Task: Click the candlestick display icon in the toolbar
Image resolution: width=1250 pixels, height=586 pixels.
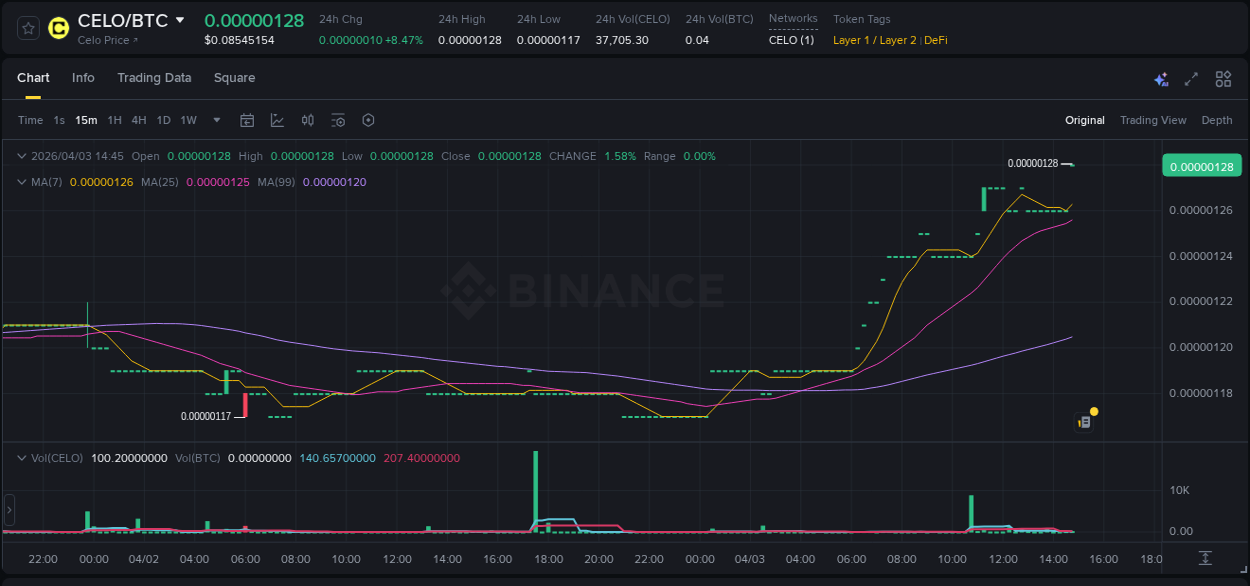Action: pos(307,120)
